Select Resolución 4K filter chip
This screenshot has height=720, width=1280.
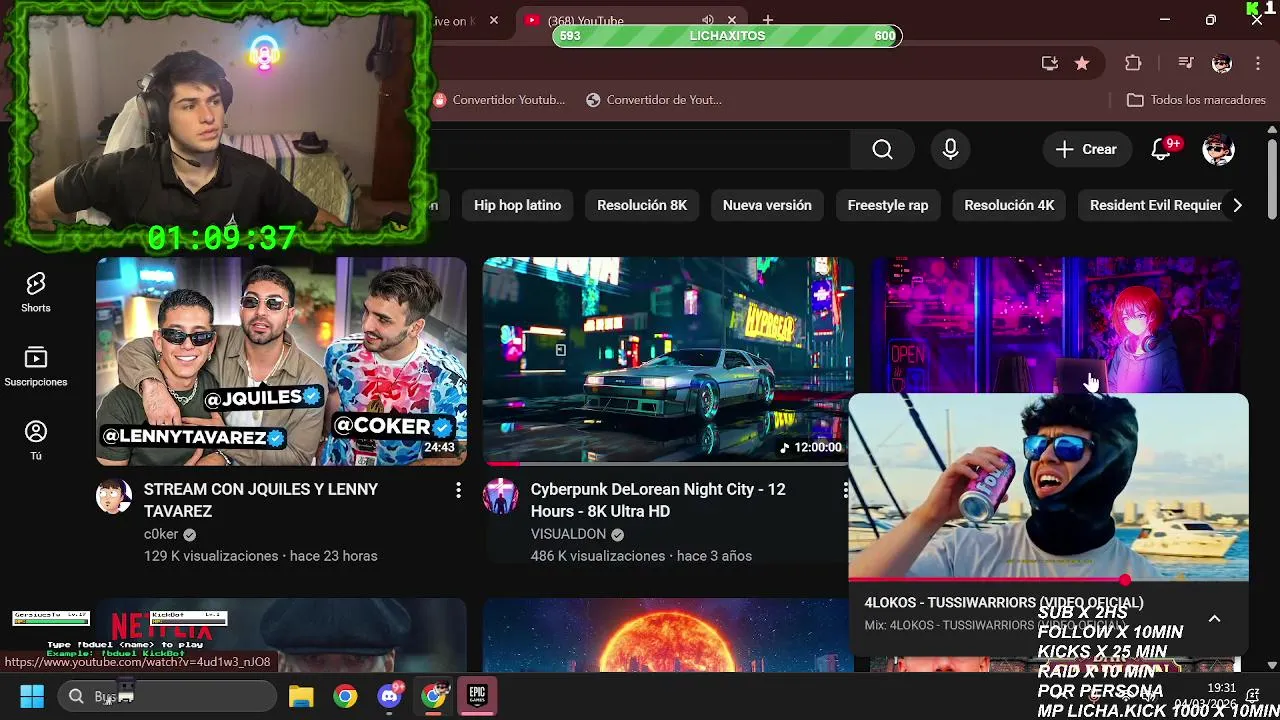1009,205
